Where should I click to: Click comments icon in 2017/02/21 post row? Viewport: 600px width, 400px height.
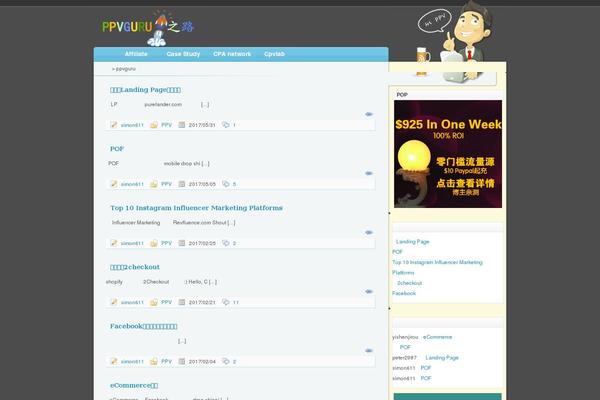(x=226, y=302)
